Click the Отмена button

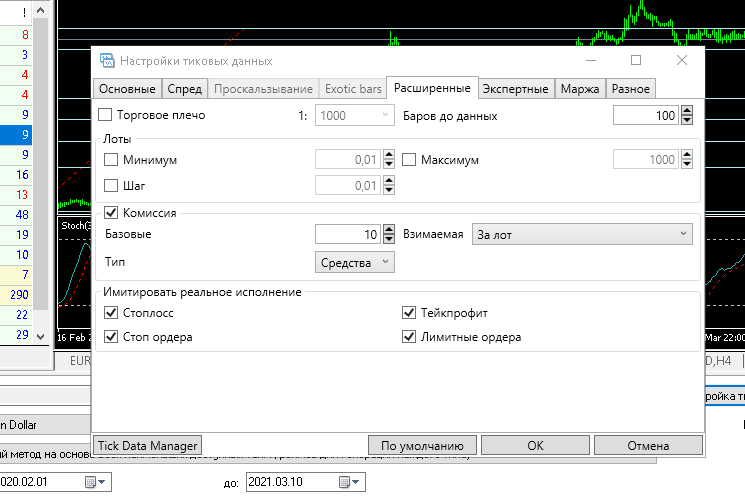[x=648, y=445]
